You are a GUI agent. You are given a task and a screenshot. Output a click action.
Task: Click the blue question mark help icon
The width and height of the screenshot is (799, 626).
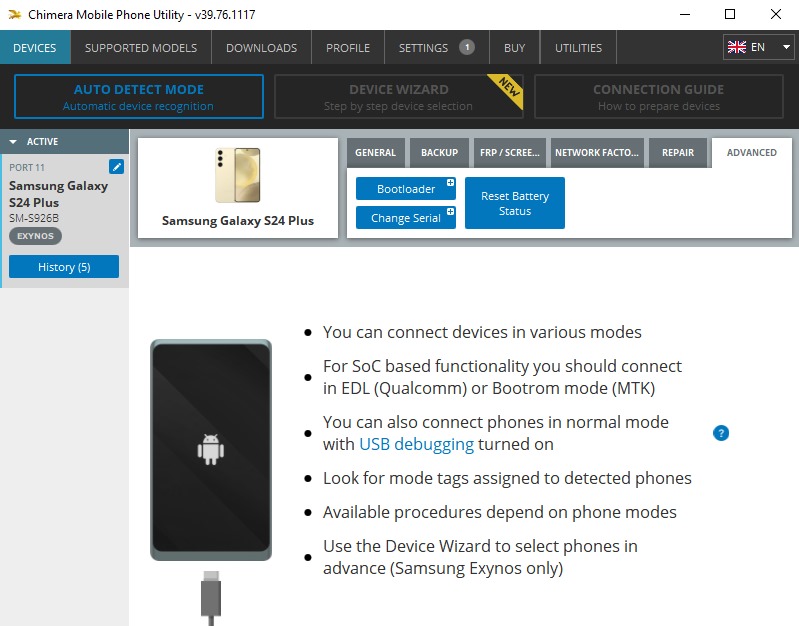tap(721, 433)
